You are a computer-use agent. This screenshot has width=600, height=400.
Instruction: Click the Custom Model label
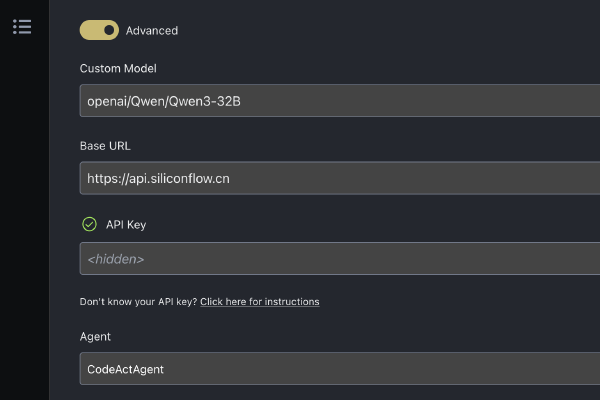(x=118, y=69)
